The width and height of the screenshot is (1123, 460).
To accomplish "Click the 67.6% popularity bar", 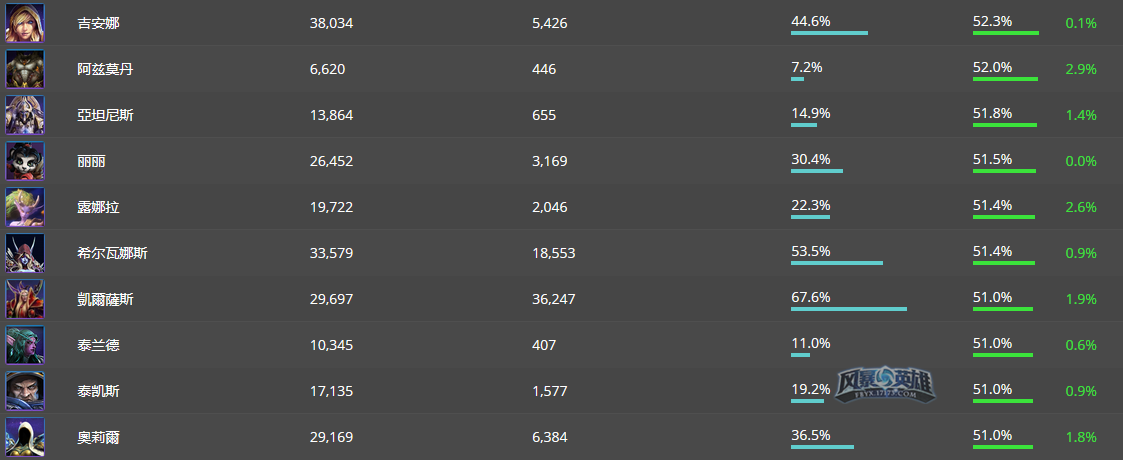I will (x=849, y=309).
